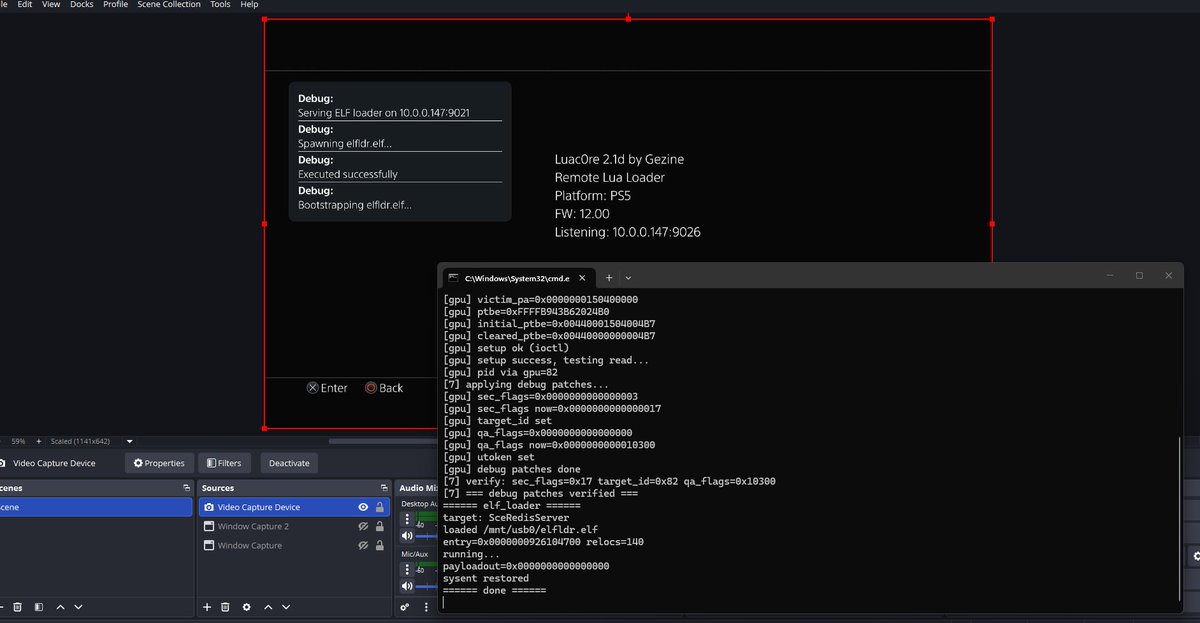The width and height of the screenshot is (1200, 623).
Task: Open advanced audio properties gears icon
Action: (x=405, y=607)
